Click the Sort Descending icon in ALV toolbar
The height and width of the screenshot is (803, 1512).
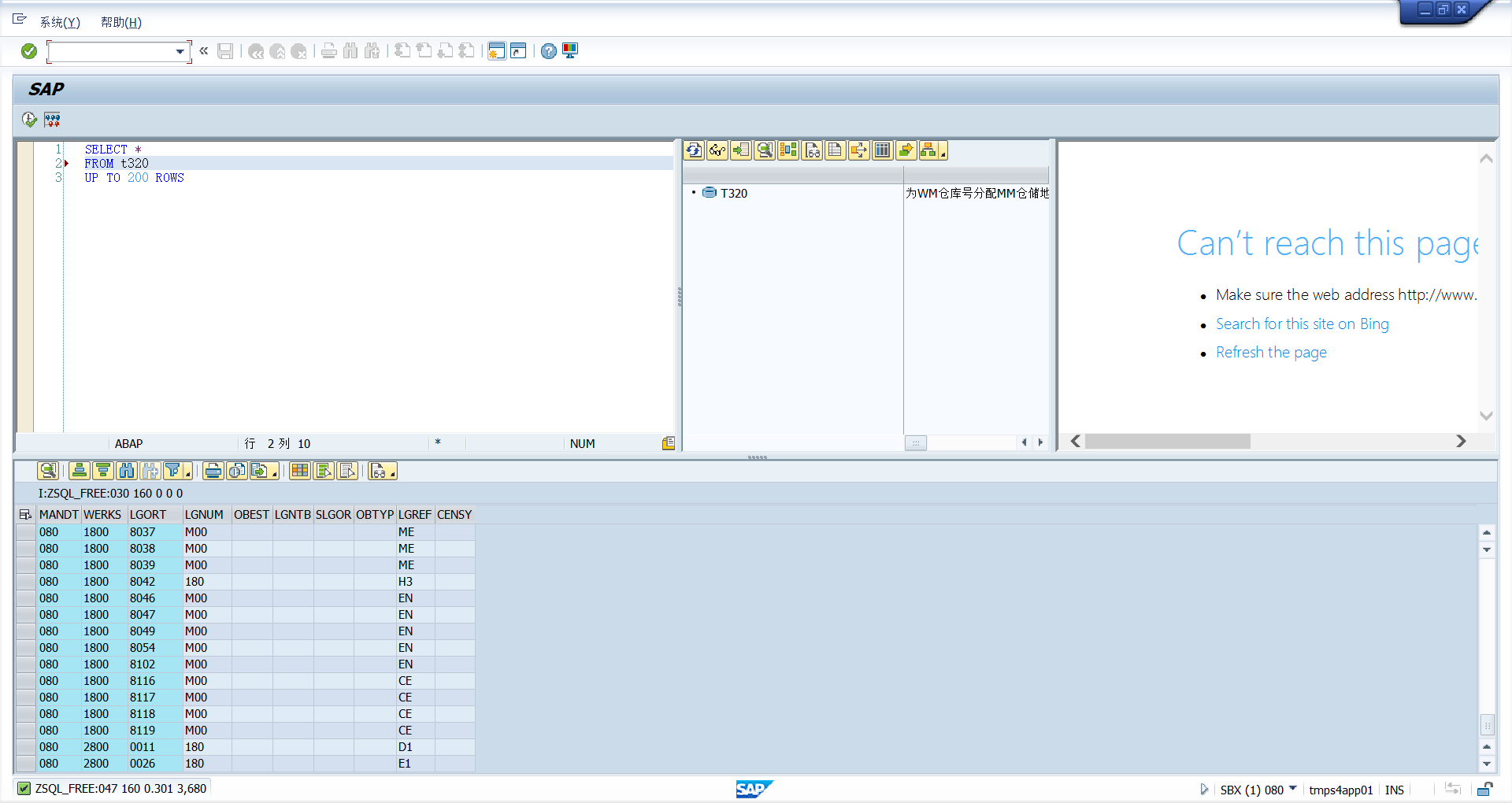(x=103, y=471)
